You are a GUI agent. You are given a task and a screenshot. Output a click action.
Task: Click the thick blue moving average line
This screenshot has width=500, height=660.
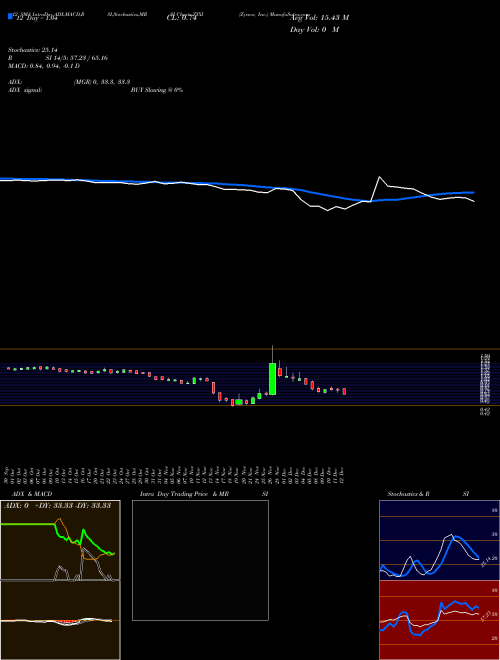[236, 185]
